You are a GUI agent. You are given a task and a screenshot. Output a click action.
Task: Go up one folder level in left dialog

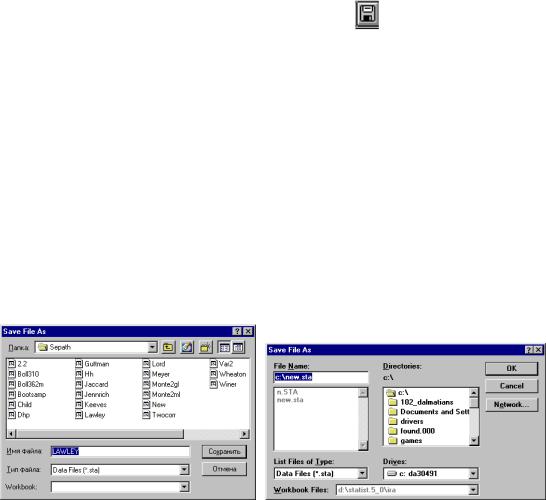tap(169, 347)
